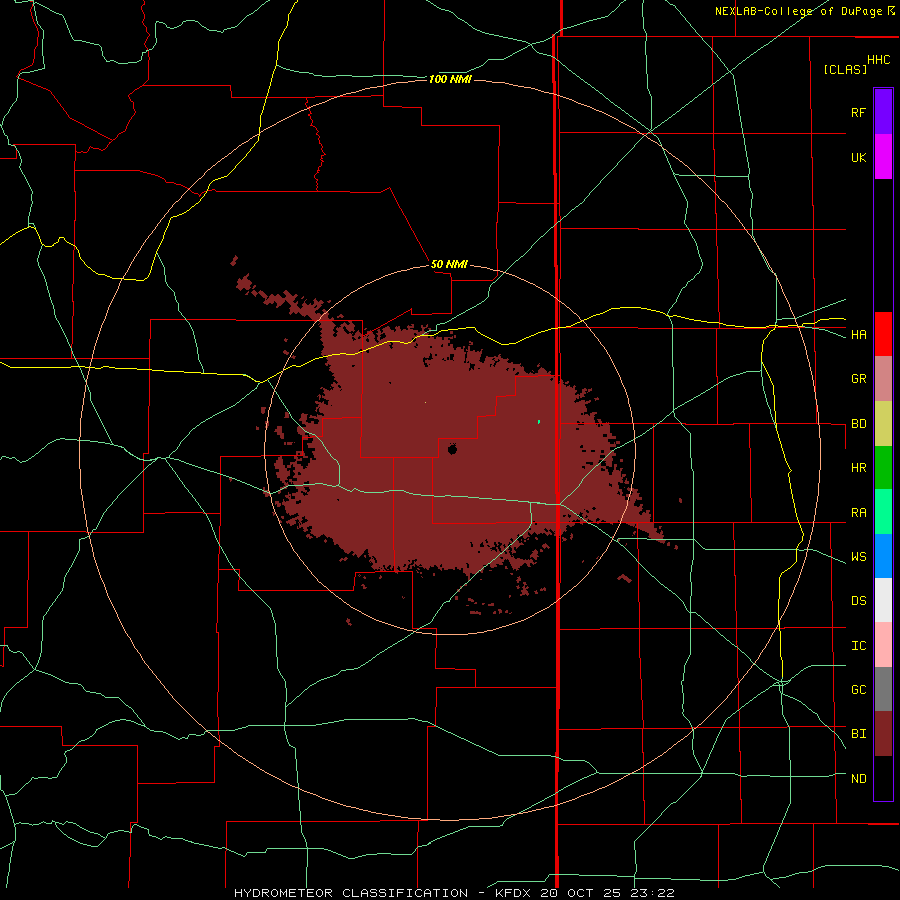Click the RF purple legend color block
Image resolution: width=900 pixels, height=900 pixels.
coord(883,112)
